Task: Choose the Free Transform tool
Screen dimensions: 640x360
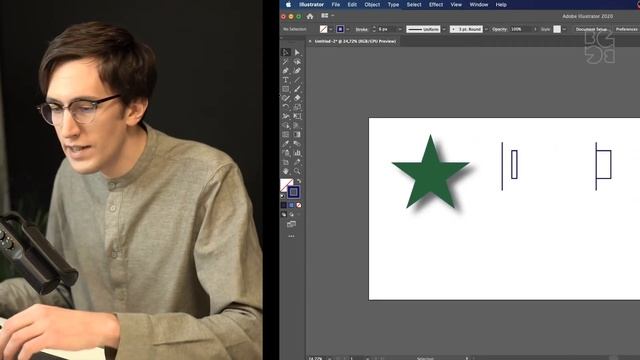Action: [297, 116]
